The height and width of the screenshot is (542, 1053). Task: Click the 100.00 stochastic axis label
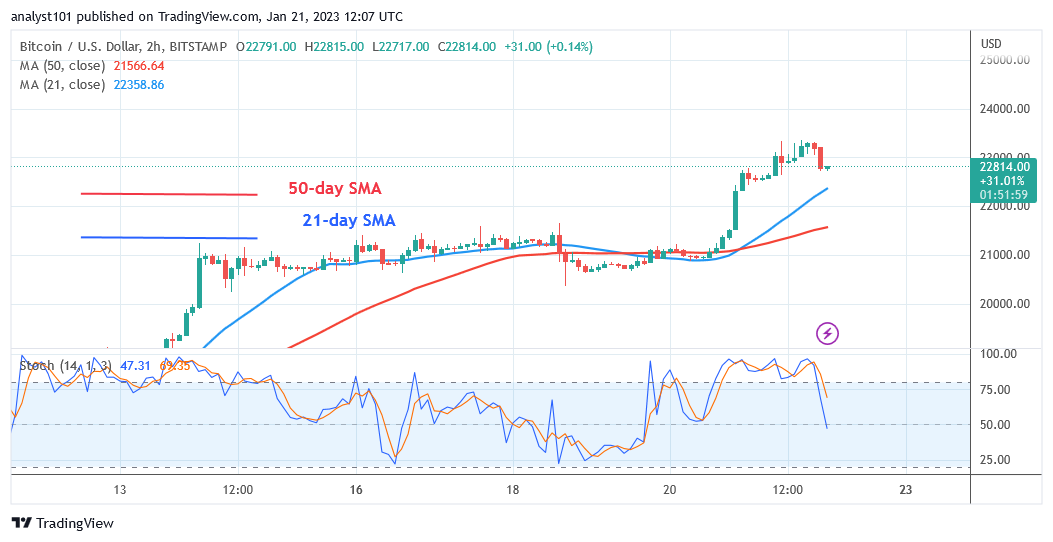coord(997,353)
